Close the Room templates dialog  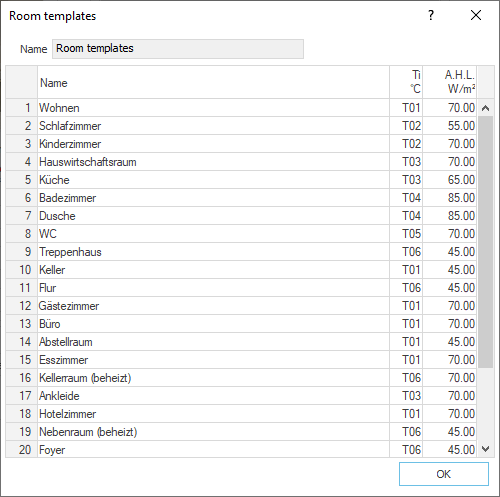(476, 15)
